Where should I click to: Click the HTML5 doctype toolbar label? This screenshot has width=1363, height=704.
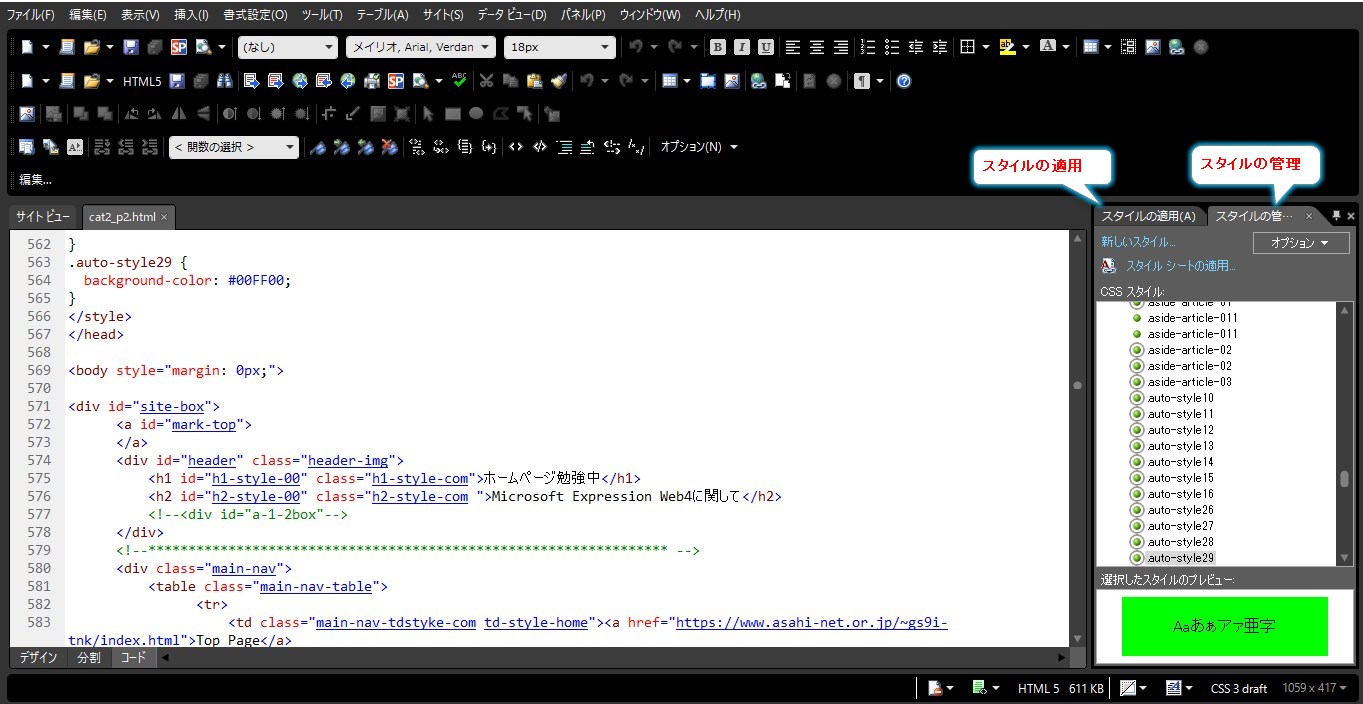141,81
